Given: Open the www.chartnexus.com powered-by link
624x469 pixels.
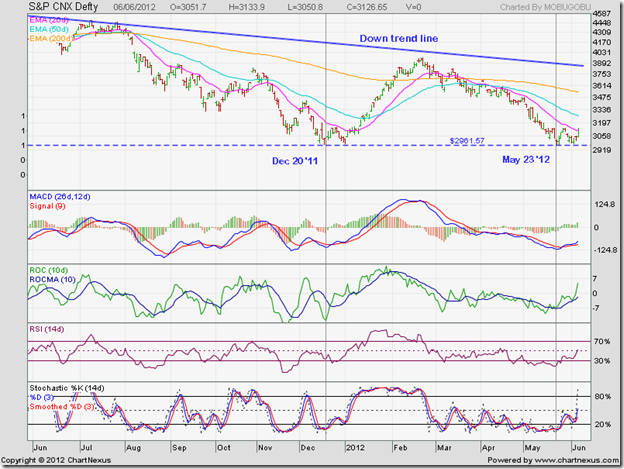Looking at the screenshot, I should click(x=577, y=461).
